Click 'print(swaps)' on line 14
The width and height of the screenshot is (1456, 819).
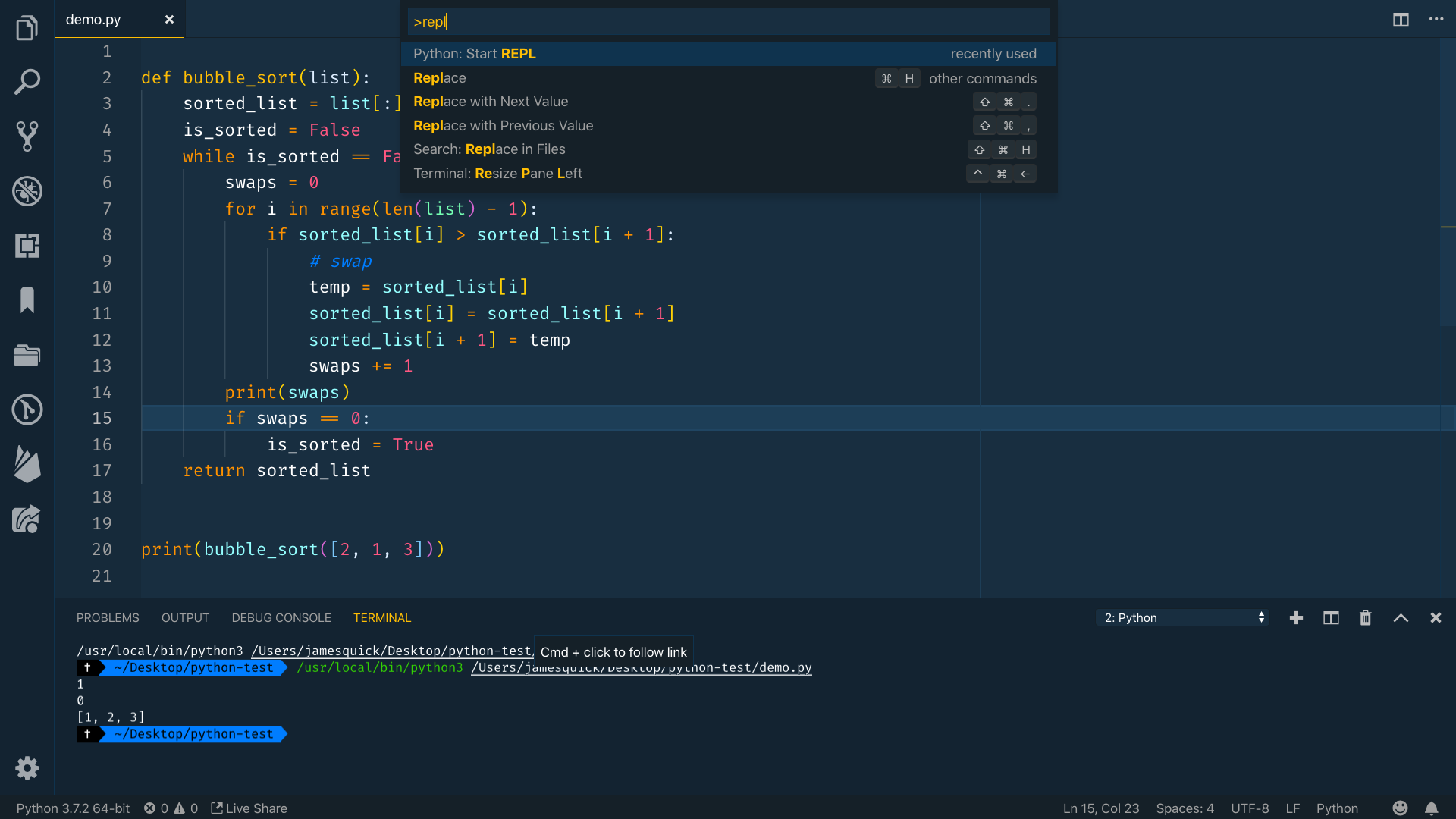click(x=287, y=393)
